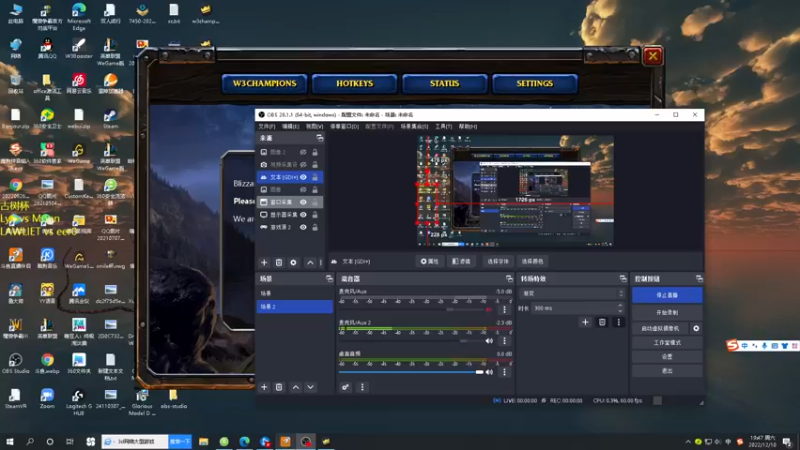
Task: Open transition properties three-dot icon
Action: coord(618,322)
